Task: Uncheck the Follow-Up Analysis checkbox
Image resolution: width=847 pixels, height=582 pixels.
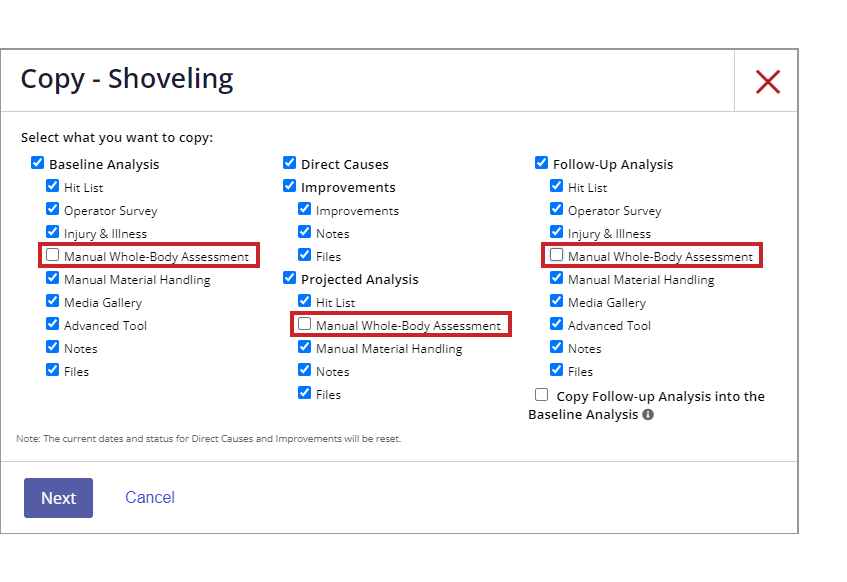Action: coord(541,163)
